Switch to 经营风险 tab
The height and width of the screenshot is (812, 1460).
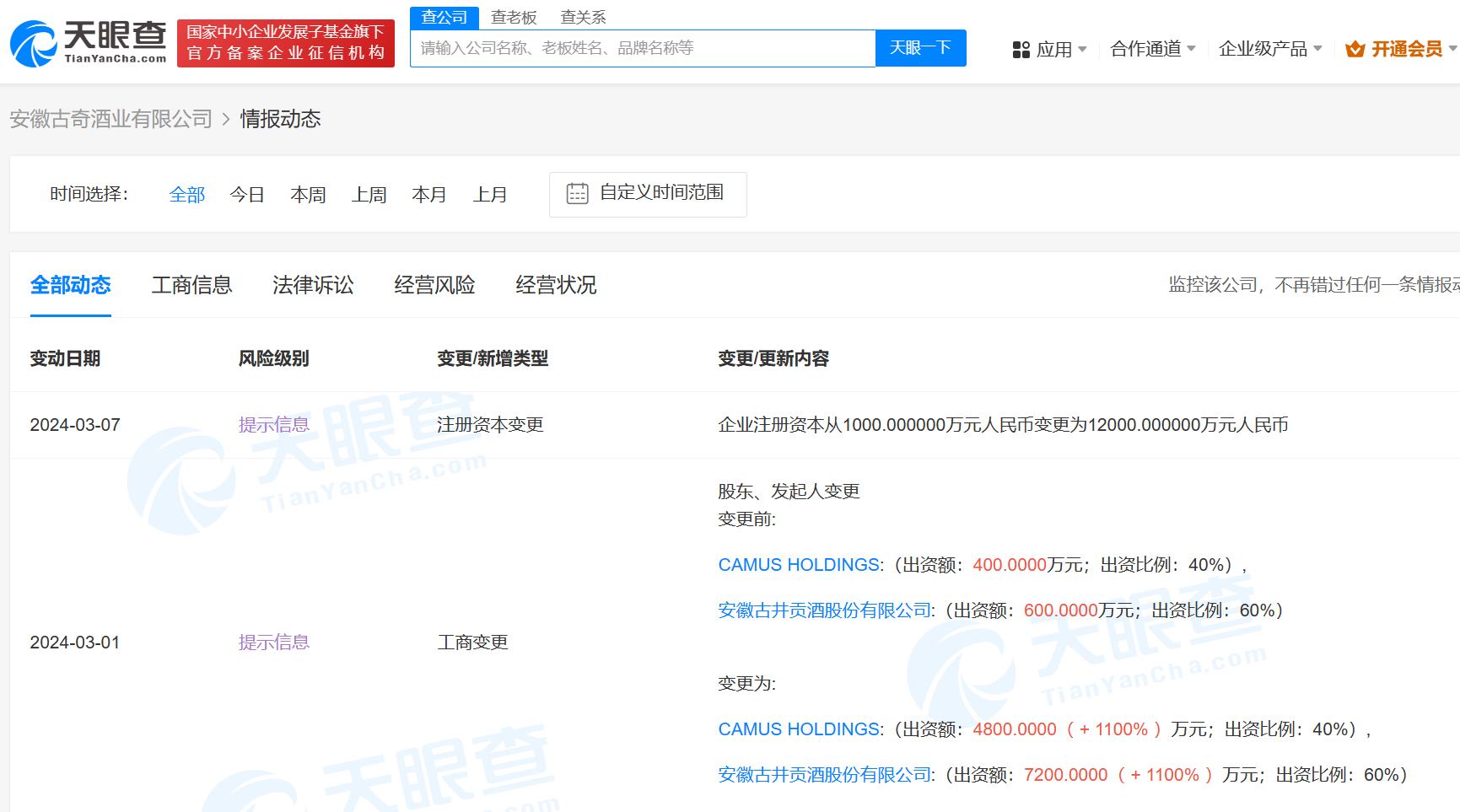pos(434,285)
